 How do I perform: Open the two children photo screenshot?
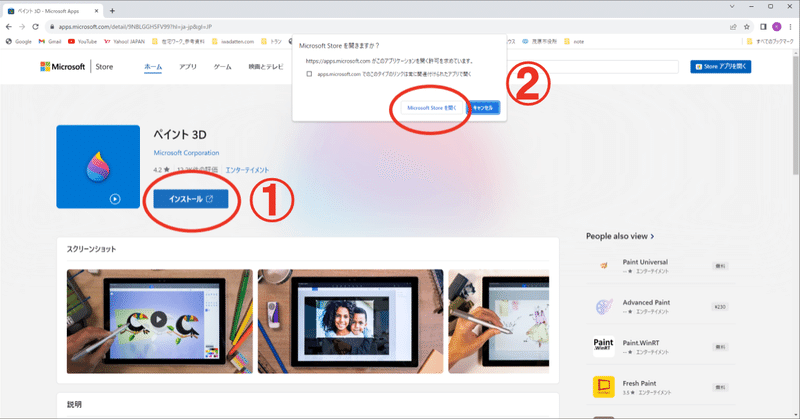coord(351,322)
